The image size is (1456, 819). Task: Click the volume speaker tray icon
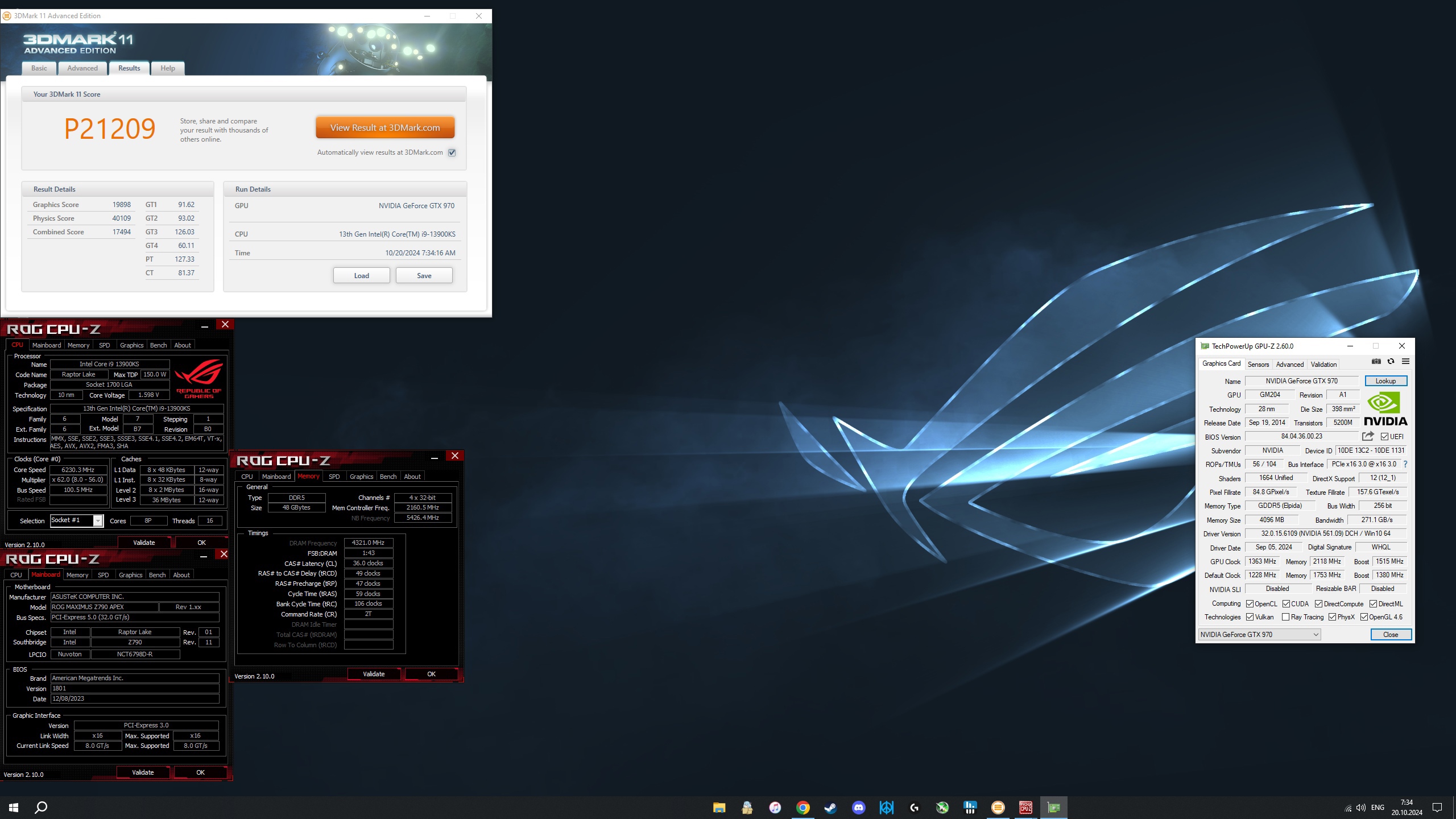tap(1361, 808)
